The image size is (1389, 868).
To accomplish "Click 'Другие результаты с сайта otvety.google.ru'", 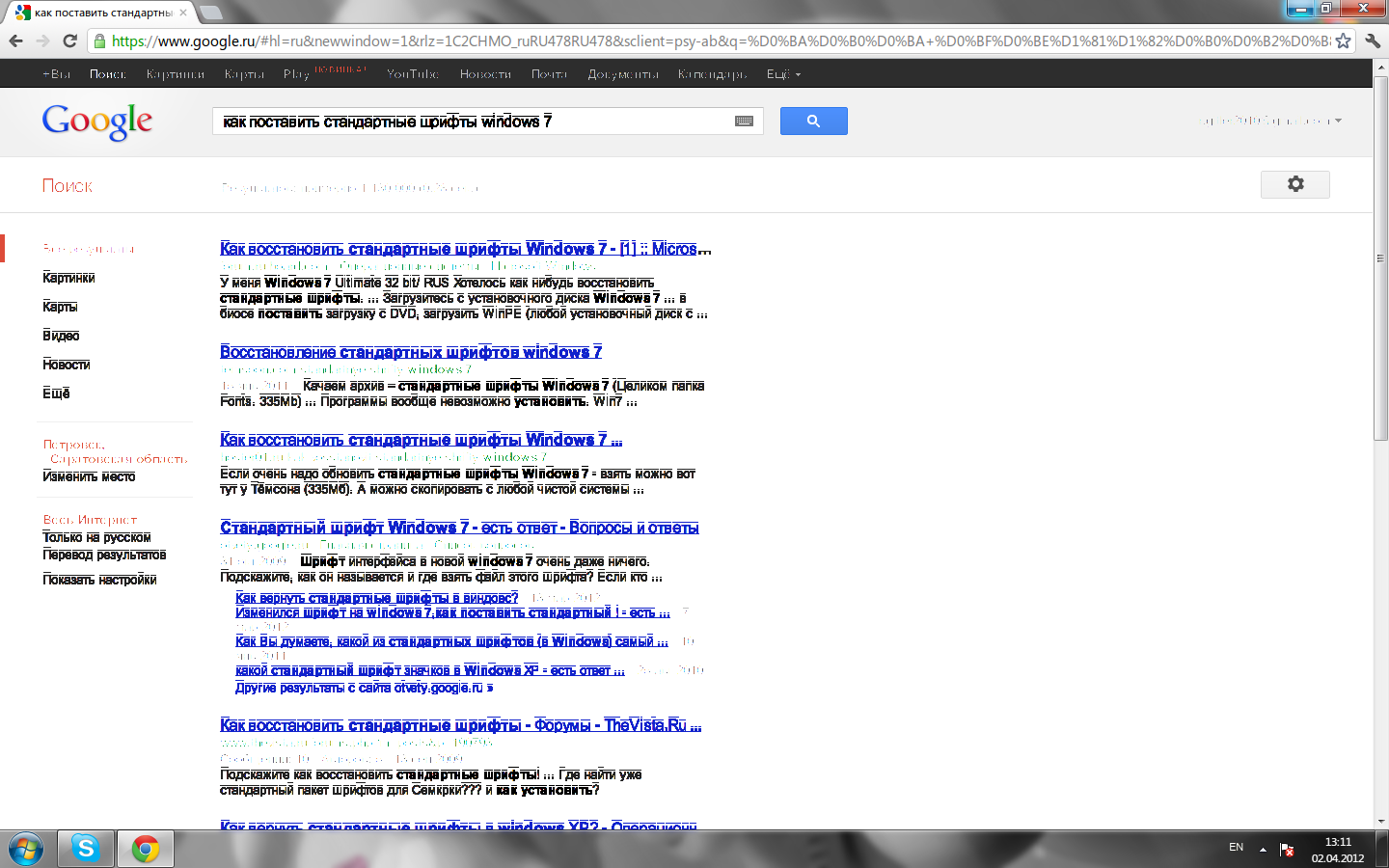I will (x=365, y=688).
